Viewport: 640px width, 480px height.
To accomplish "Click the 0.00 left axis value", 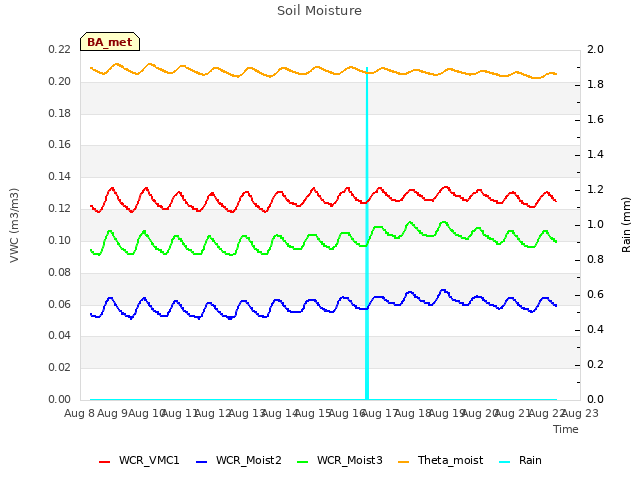I will click(x=59, y=399).
